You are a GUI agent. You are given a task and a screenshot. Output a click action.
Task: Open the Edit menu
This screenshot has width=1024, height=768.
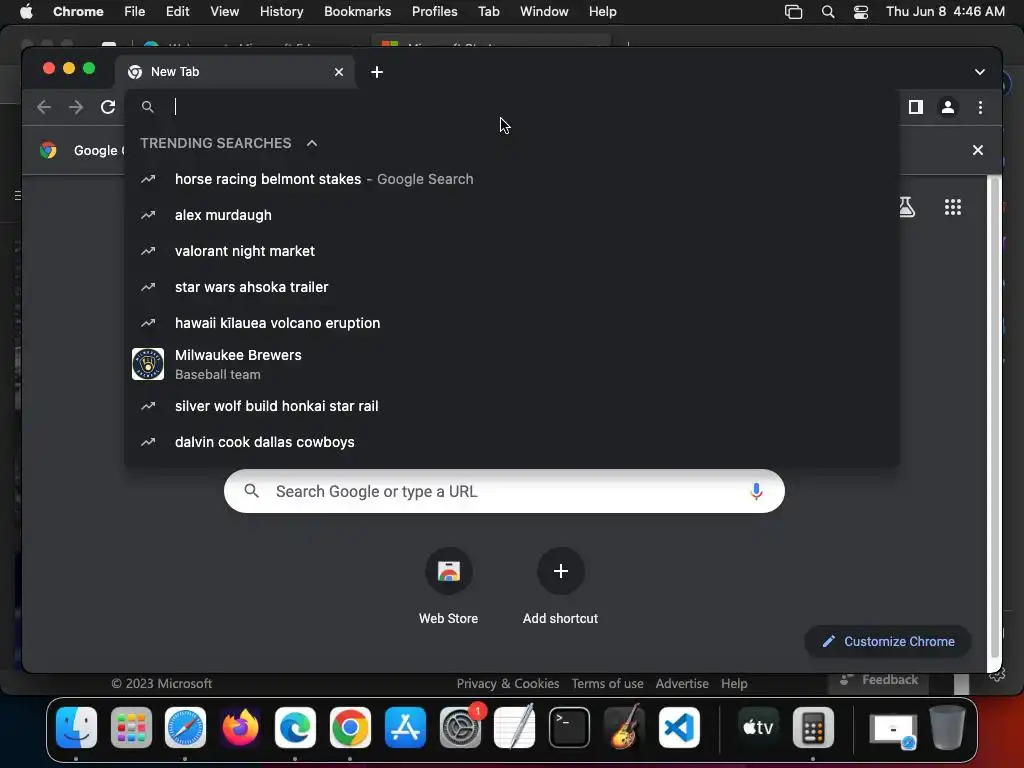[x=177, y=12]
